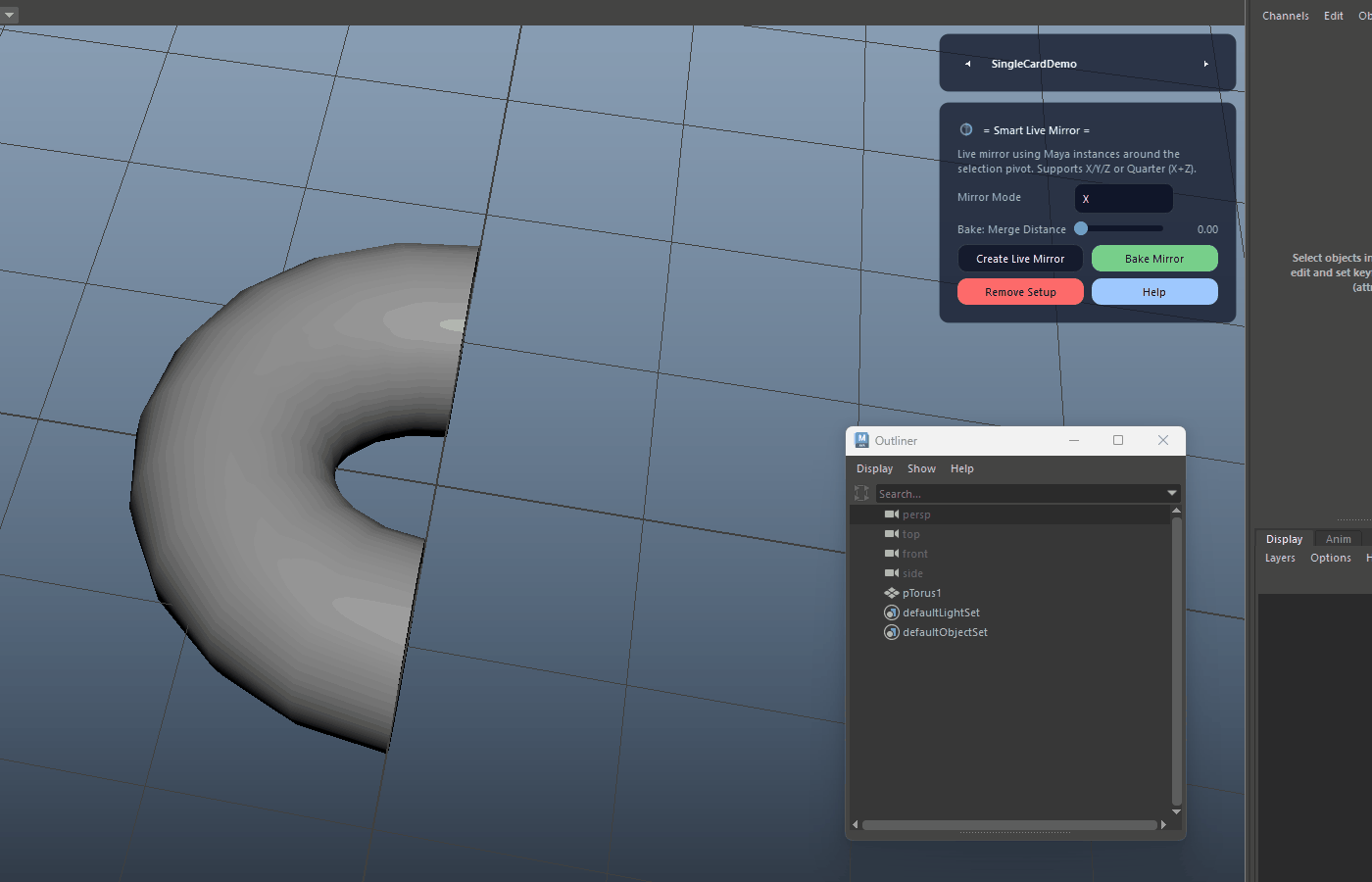Click the Outliner scroll-left arrow
Viewport: 1372px width, 882px height.
coord(856,825)
